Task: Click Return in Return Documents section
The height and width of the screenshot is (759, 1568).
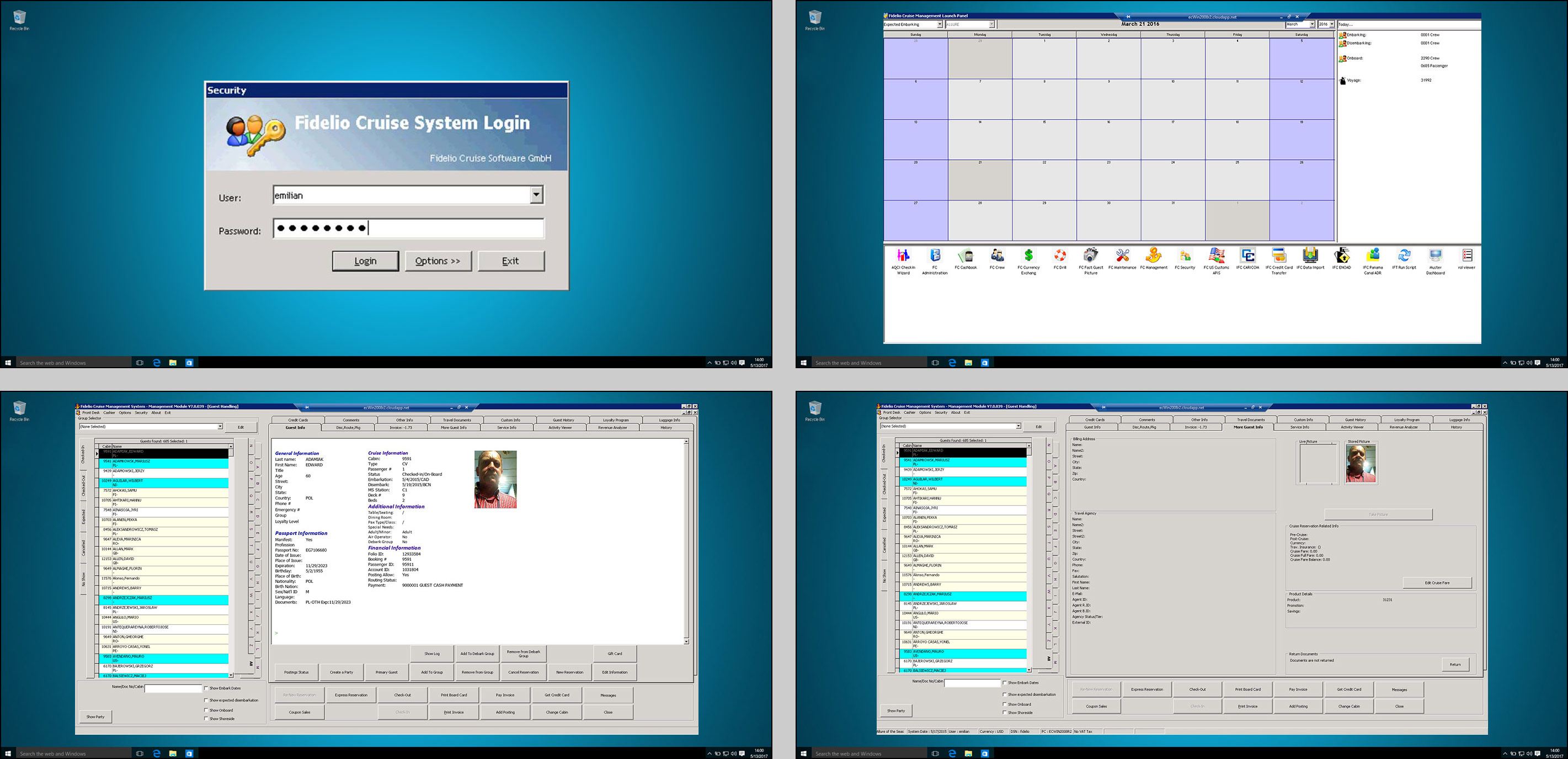Action: pos(1455,664)
